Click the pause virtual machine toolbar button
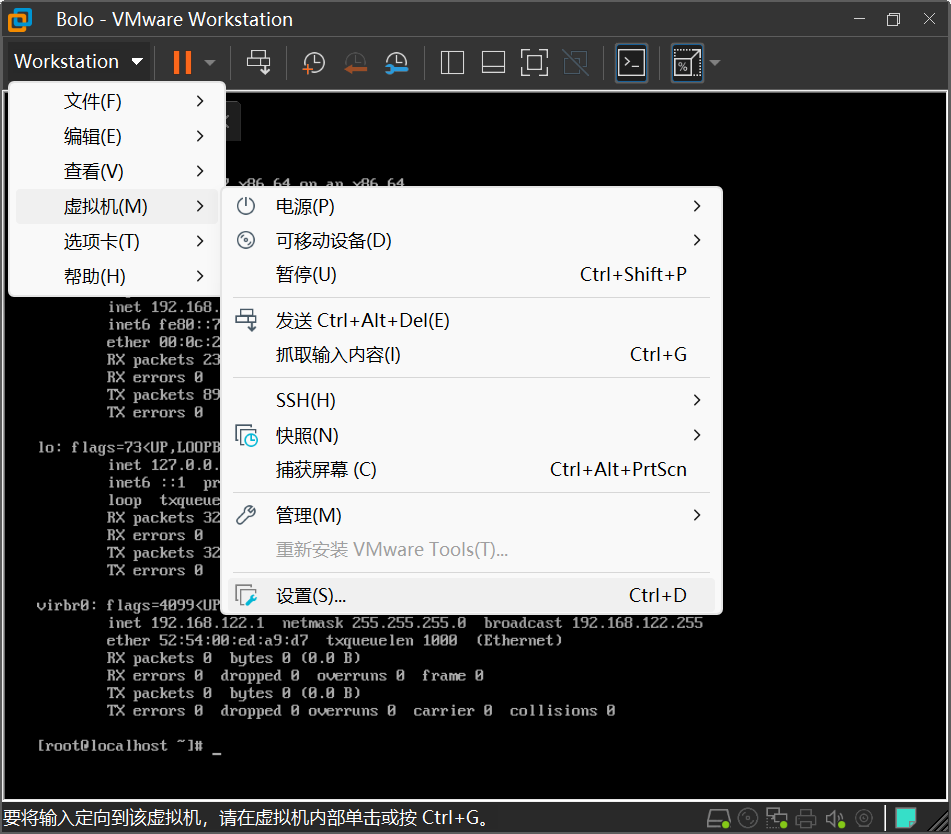 (181, 62)
